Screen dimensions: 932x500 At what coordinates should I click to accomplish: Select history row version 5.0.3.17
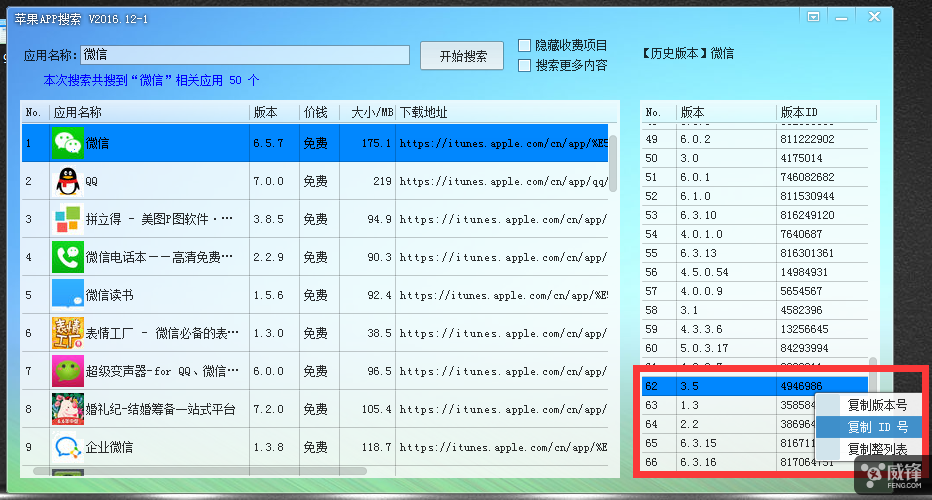[x=755, y=348]
